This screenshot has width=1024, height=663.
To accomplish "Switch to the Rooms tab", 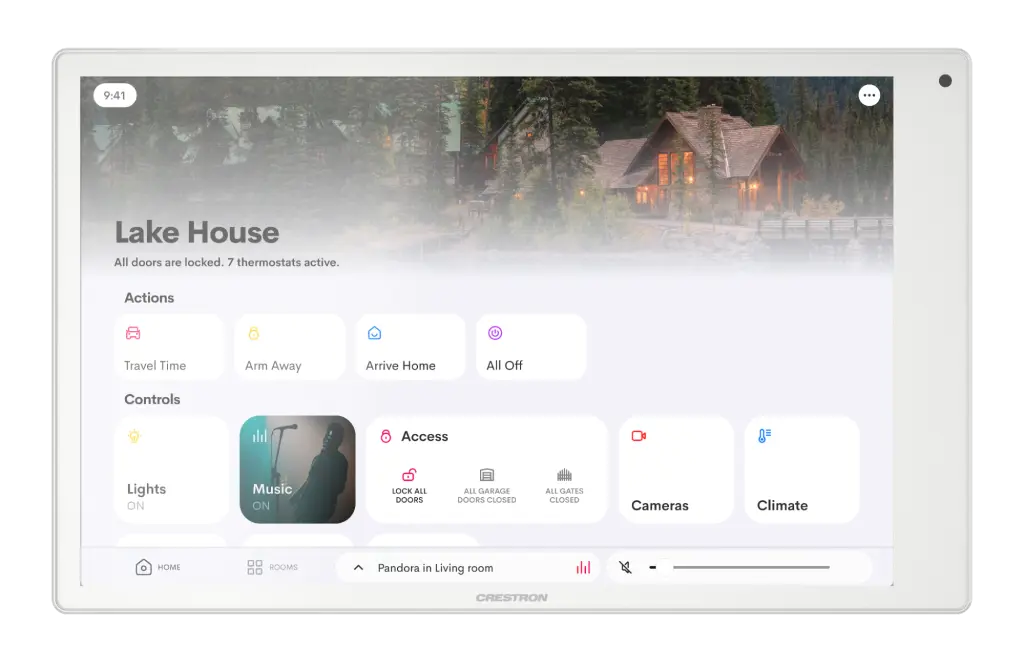I will pos(272,567).
